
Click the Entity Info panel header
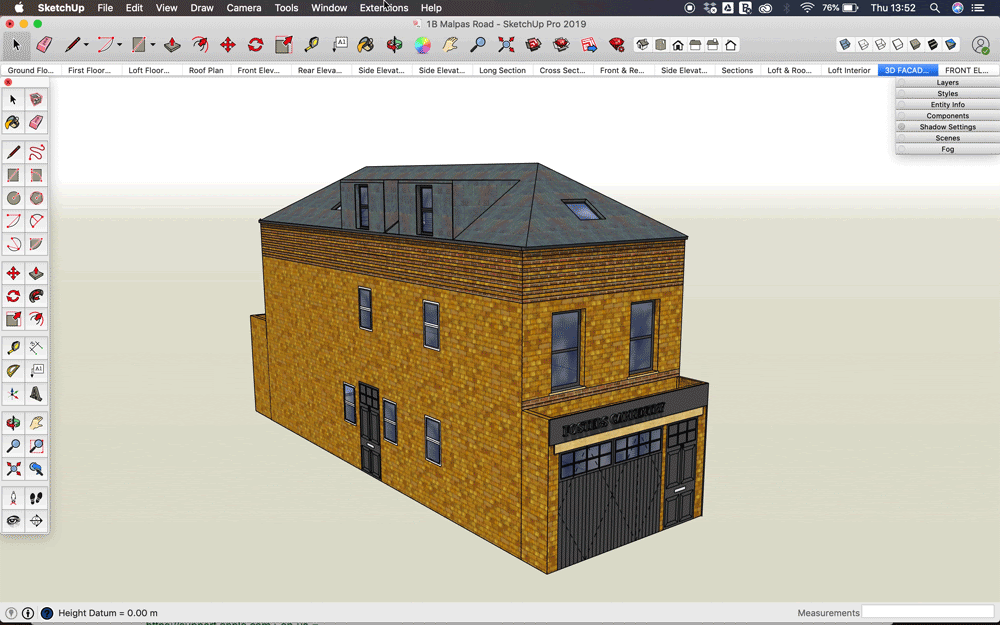tap(947, 105)
